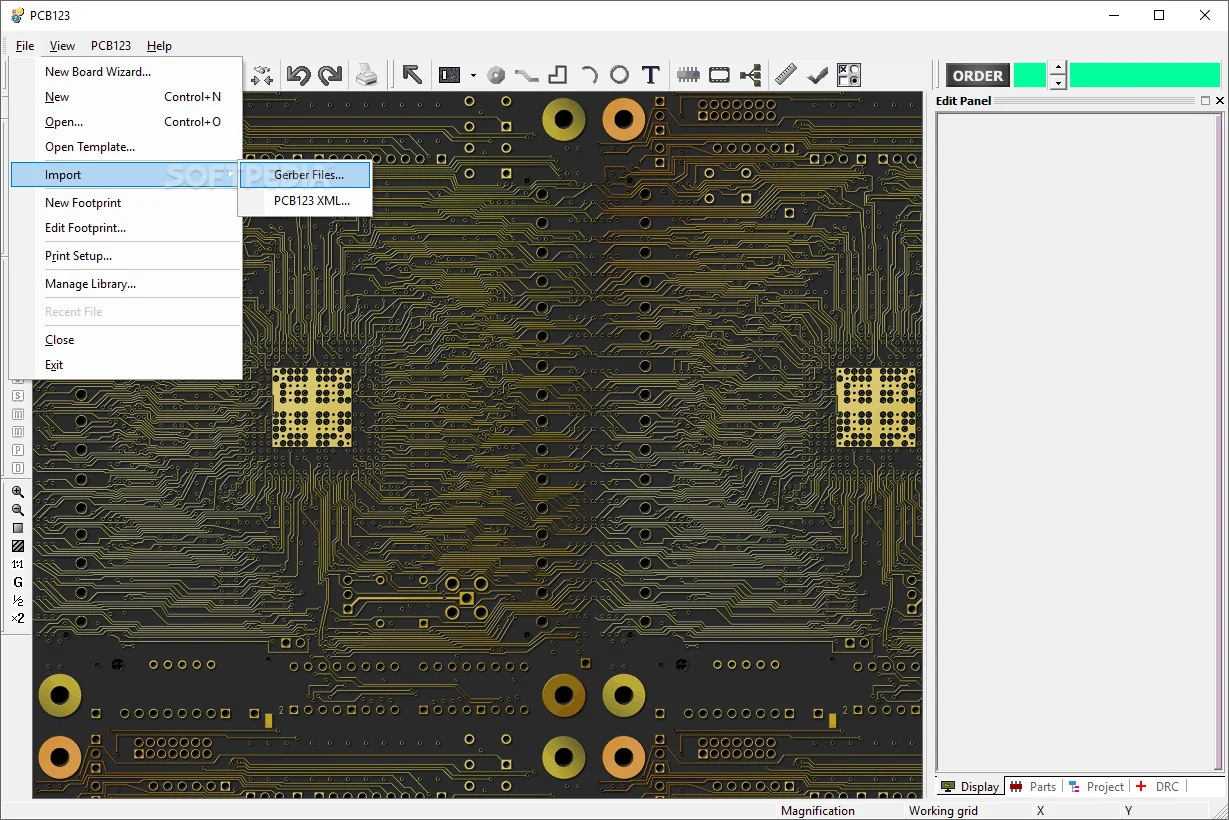Select the Measure ruler tool

(786, 74)
